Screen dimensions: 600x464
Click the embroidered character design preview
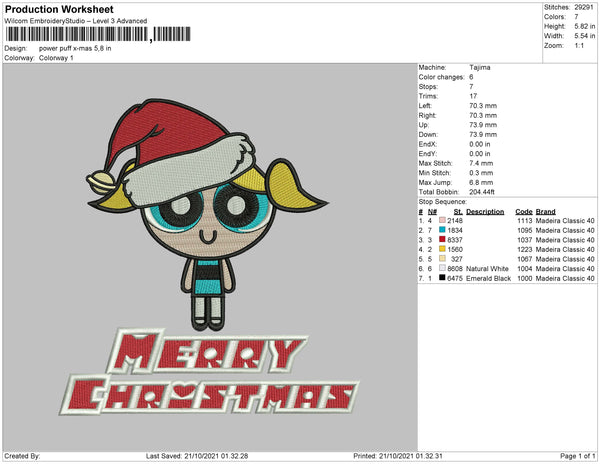pyautogui.click(x=207, y=214)
